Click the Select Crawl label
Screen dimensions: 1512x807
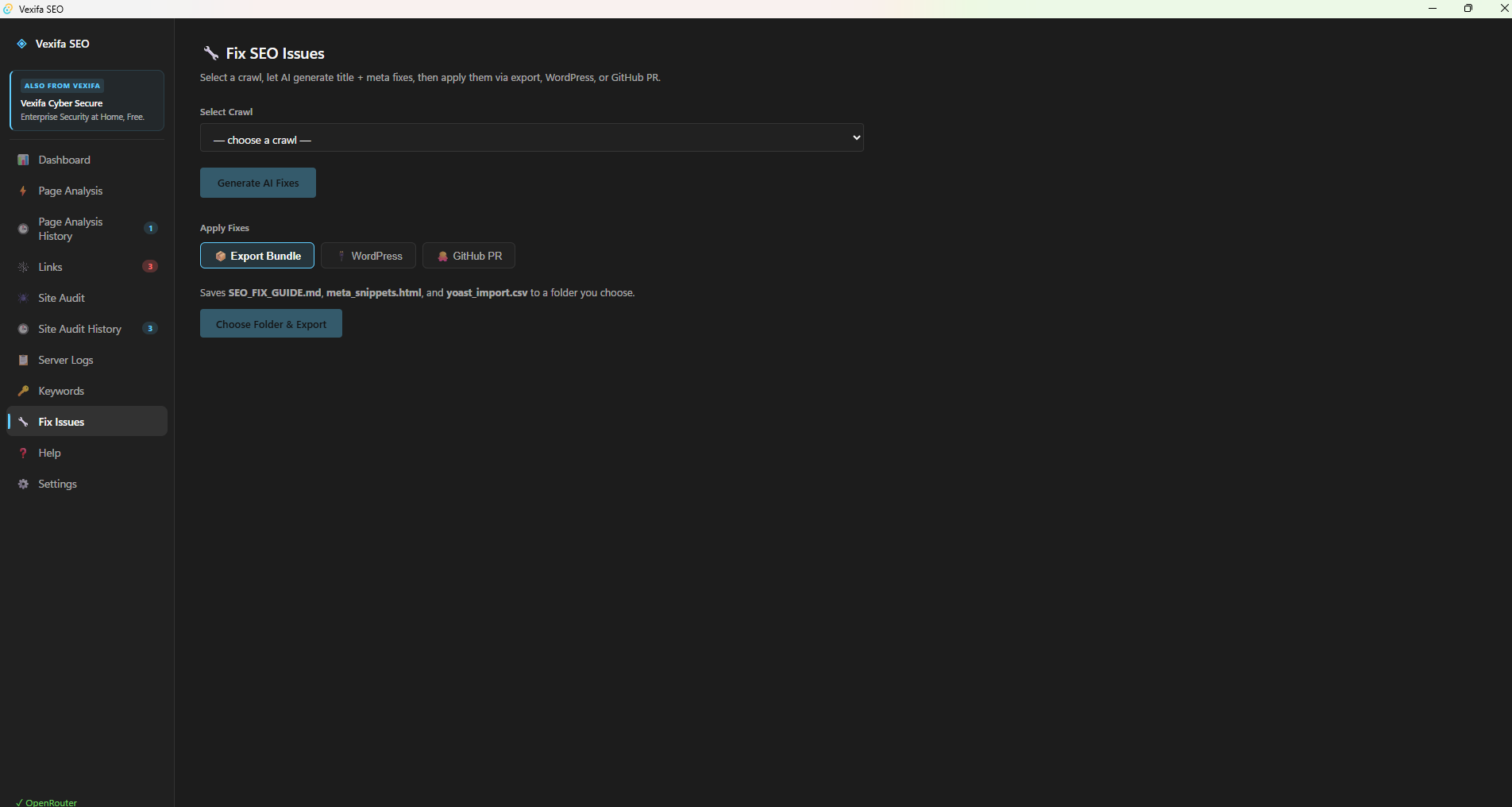(x=226, y=112)
